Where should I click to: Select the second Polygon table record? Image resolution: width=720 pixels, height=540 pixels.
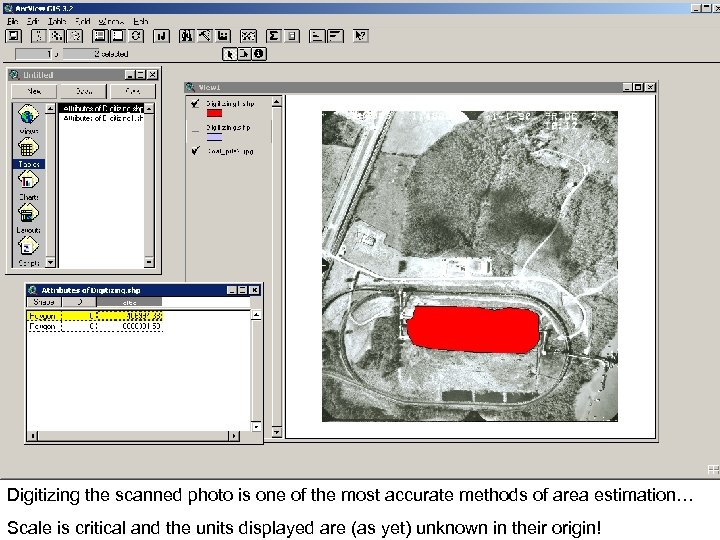pyautogui.click(x=95, y=326)
